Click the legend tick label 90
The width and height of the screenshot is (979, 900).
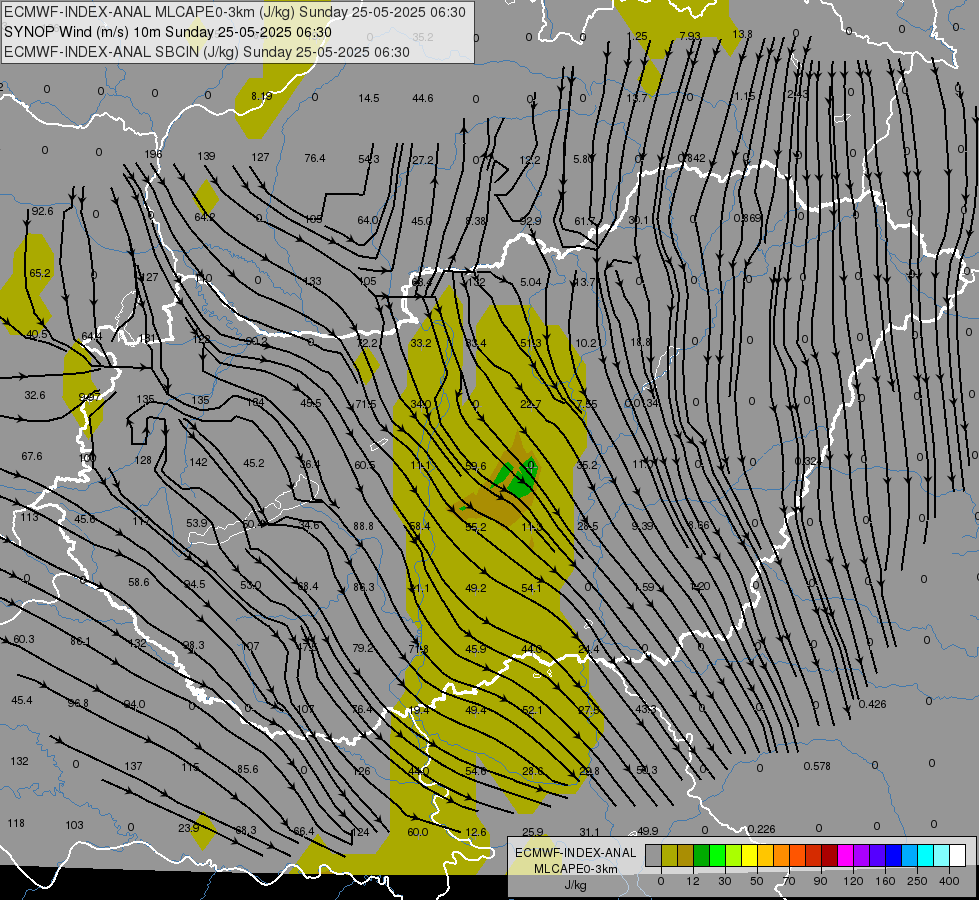tap(820, 881)
